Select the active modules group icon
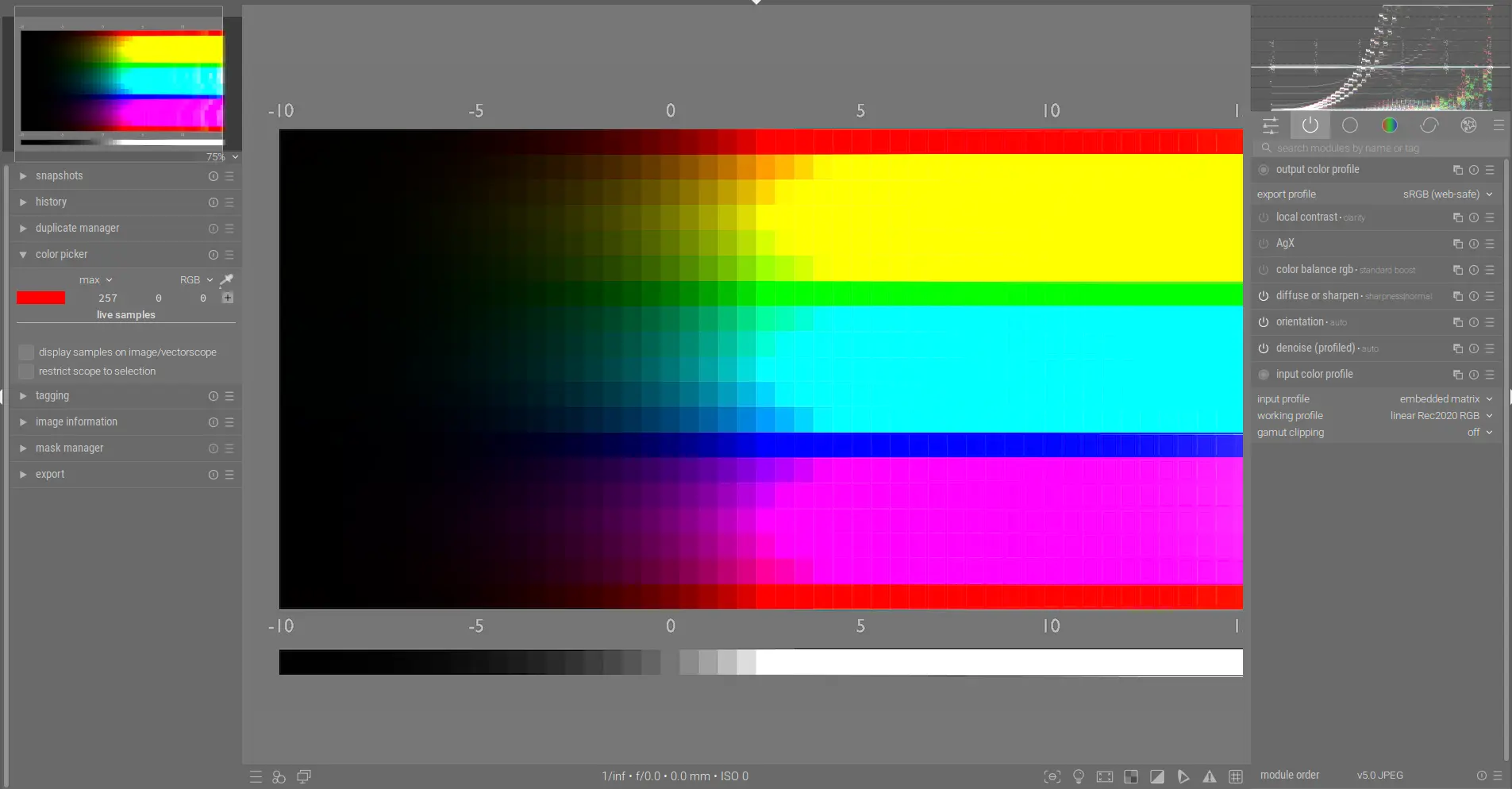This screenshot has height=789, width=1512. (x=1310, y=125)
